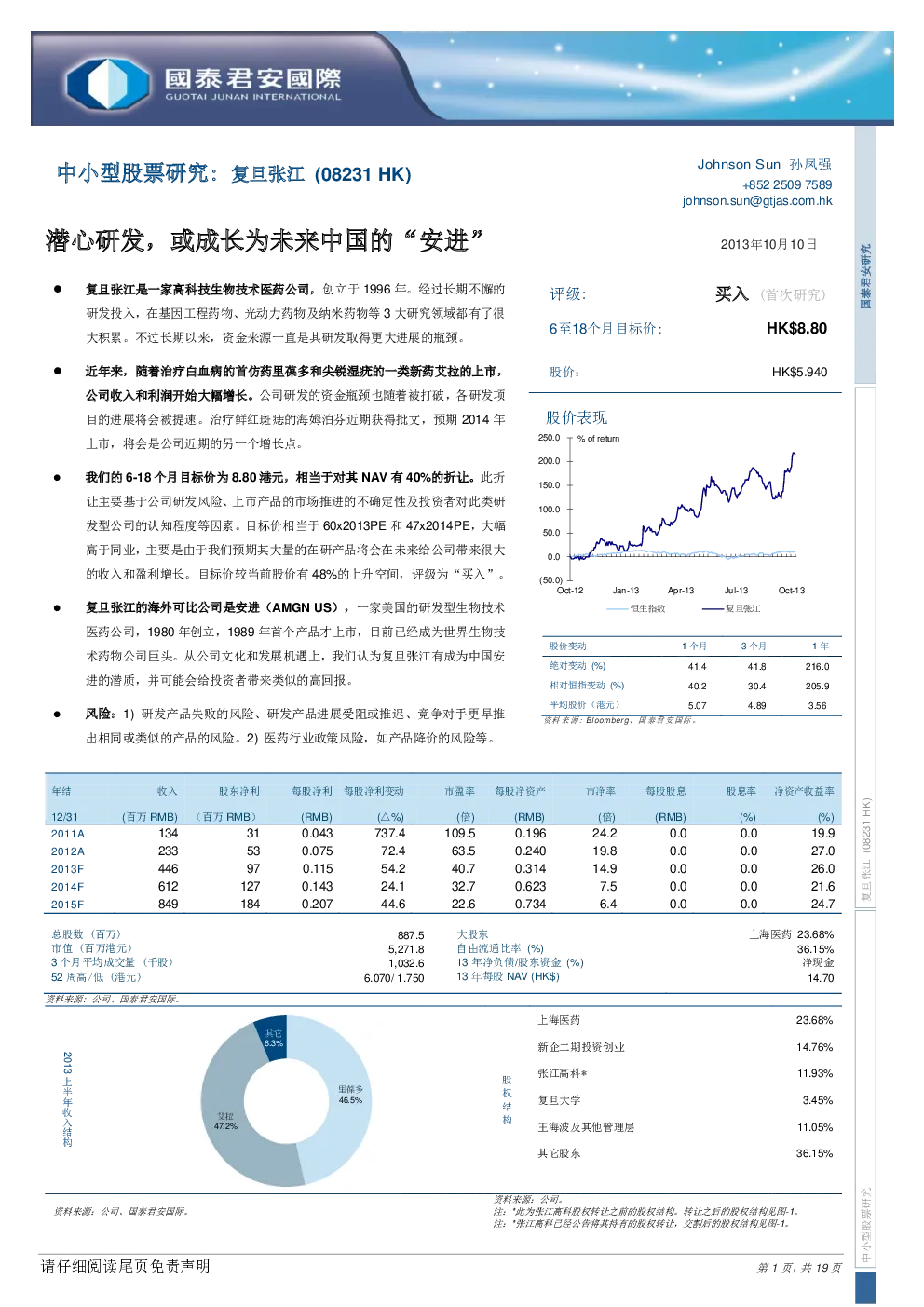Click the analyst name Johnson Sun 孙凤强
The image size is (924, 1307).
pos(765,164)
